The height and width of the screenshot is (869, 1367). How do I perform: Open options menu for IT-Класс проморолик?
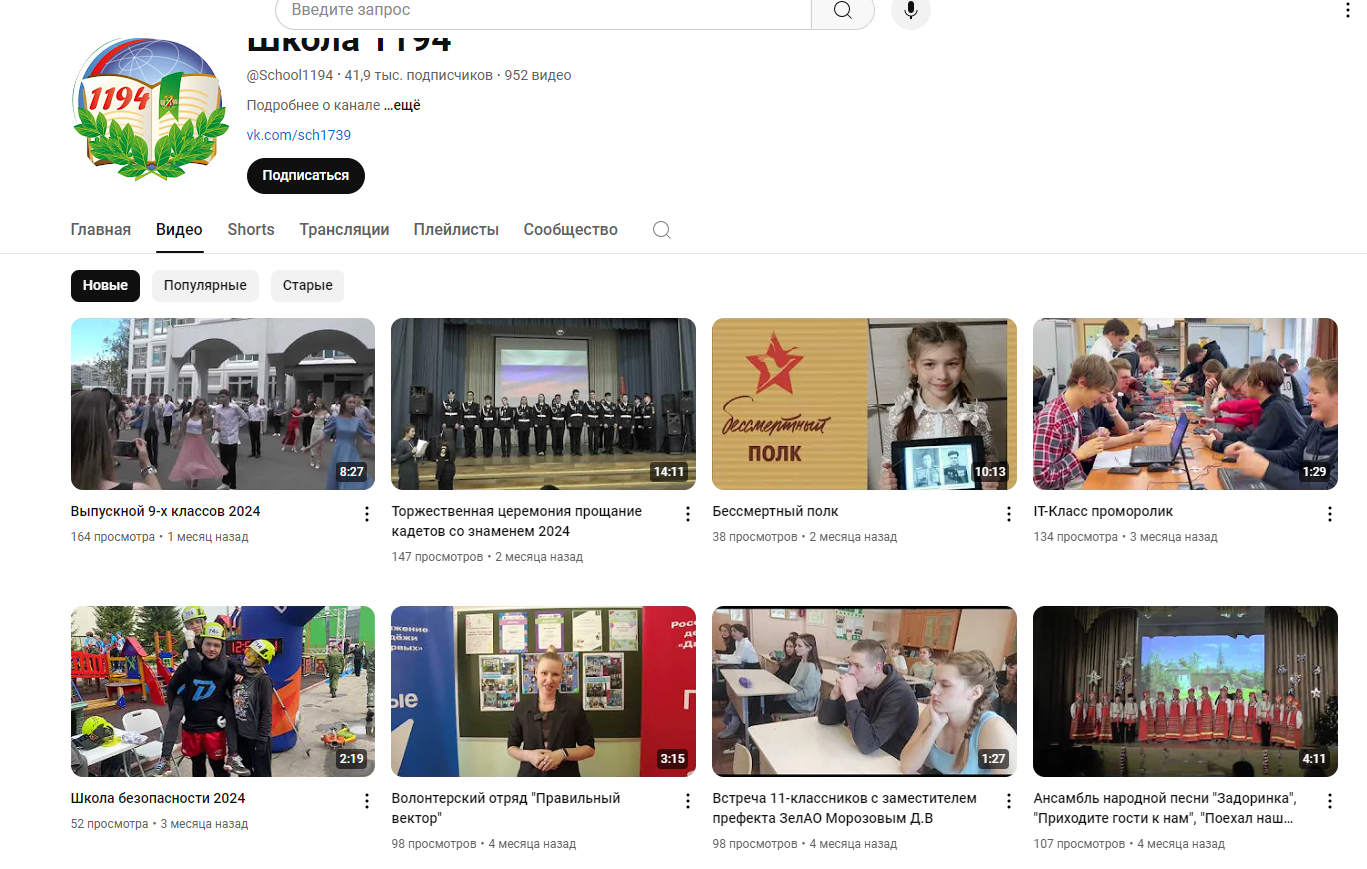coord(1330,514)
